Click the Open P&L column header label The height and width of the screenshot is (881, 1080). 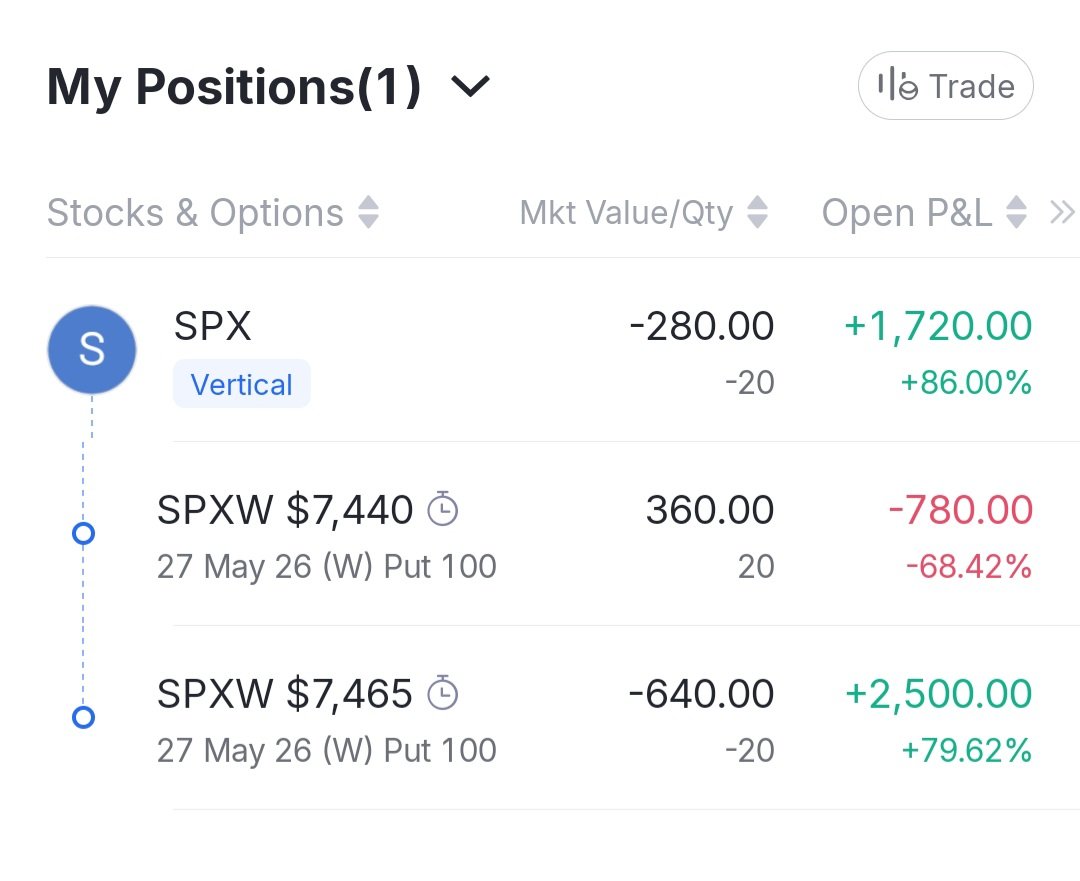(x=907, y=212)
